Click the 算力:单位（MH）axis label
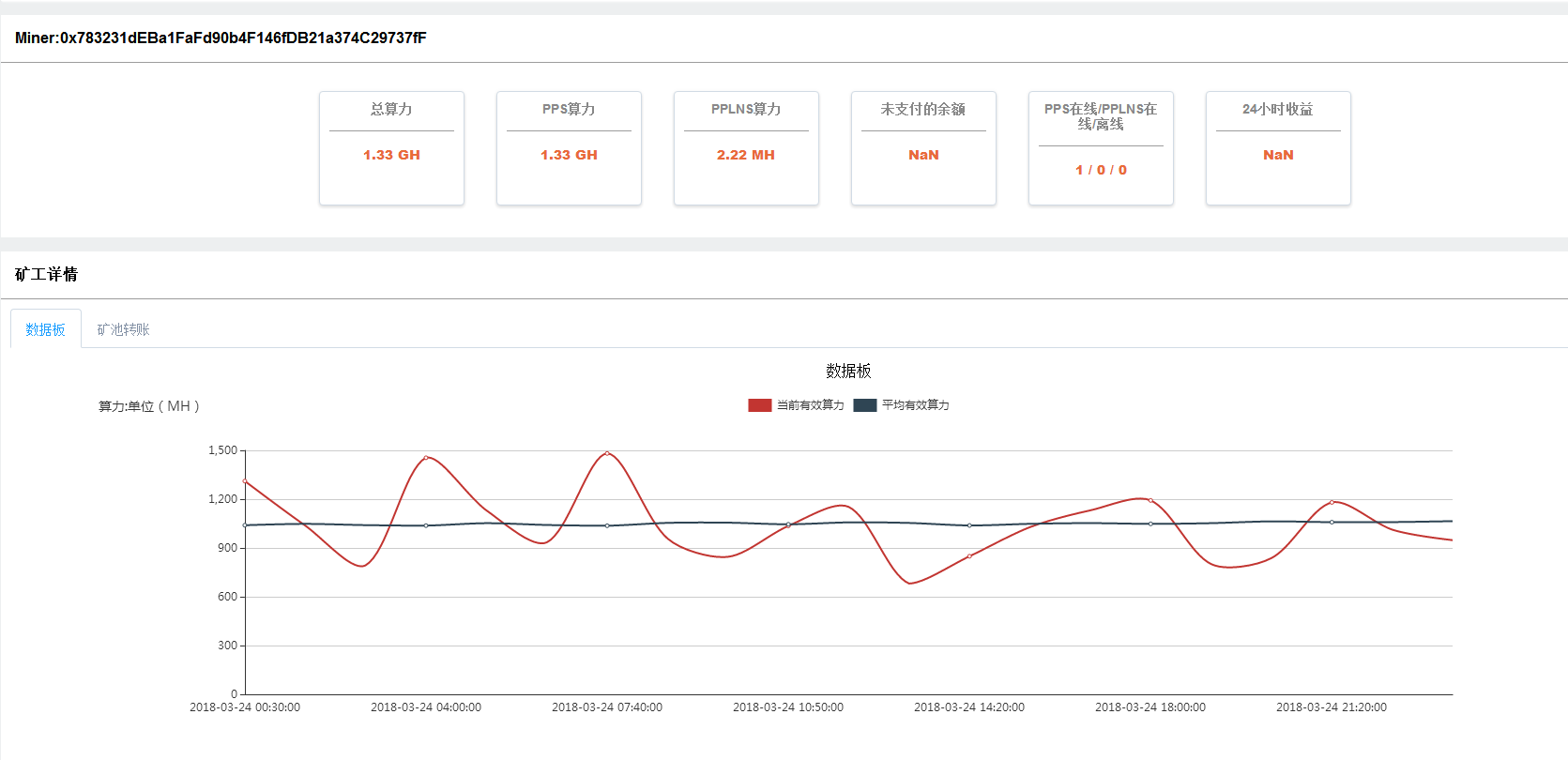The width and height of the screenshot is (1568, 760). pyautogui.click(x=149, y=406)
